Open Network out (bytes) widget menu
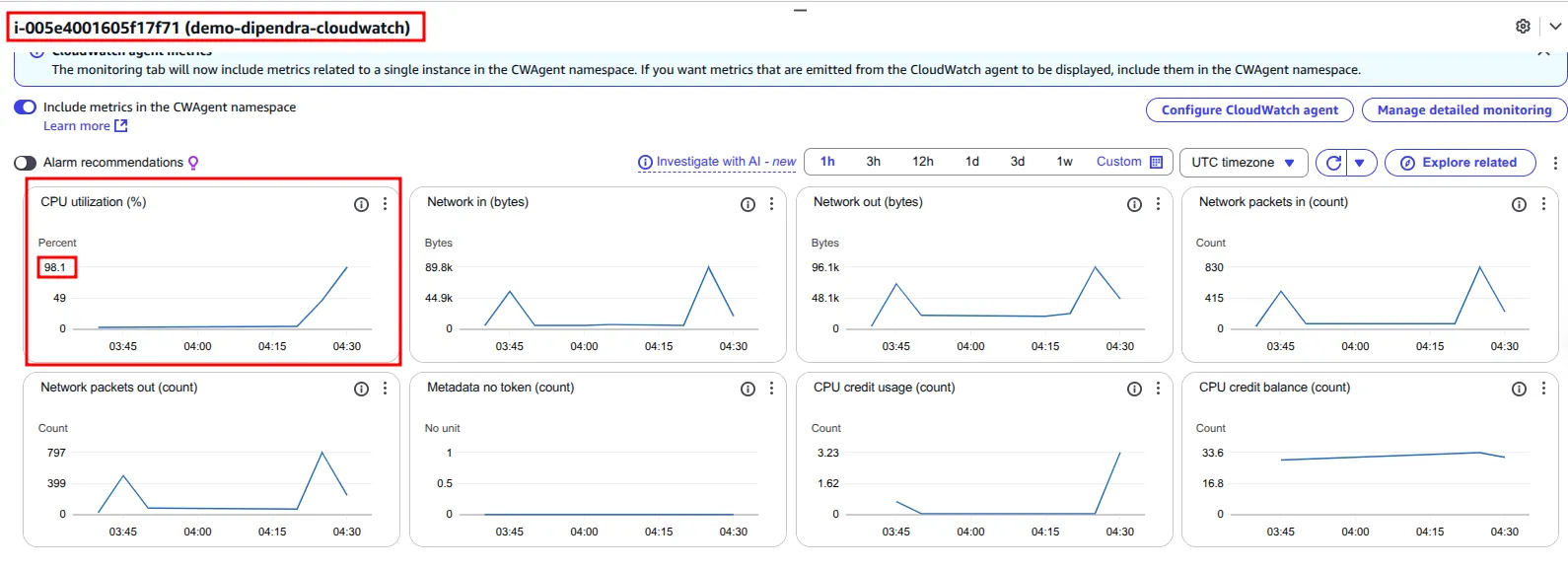1568x568 pixels. click(x=1158, y=204)
